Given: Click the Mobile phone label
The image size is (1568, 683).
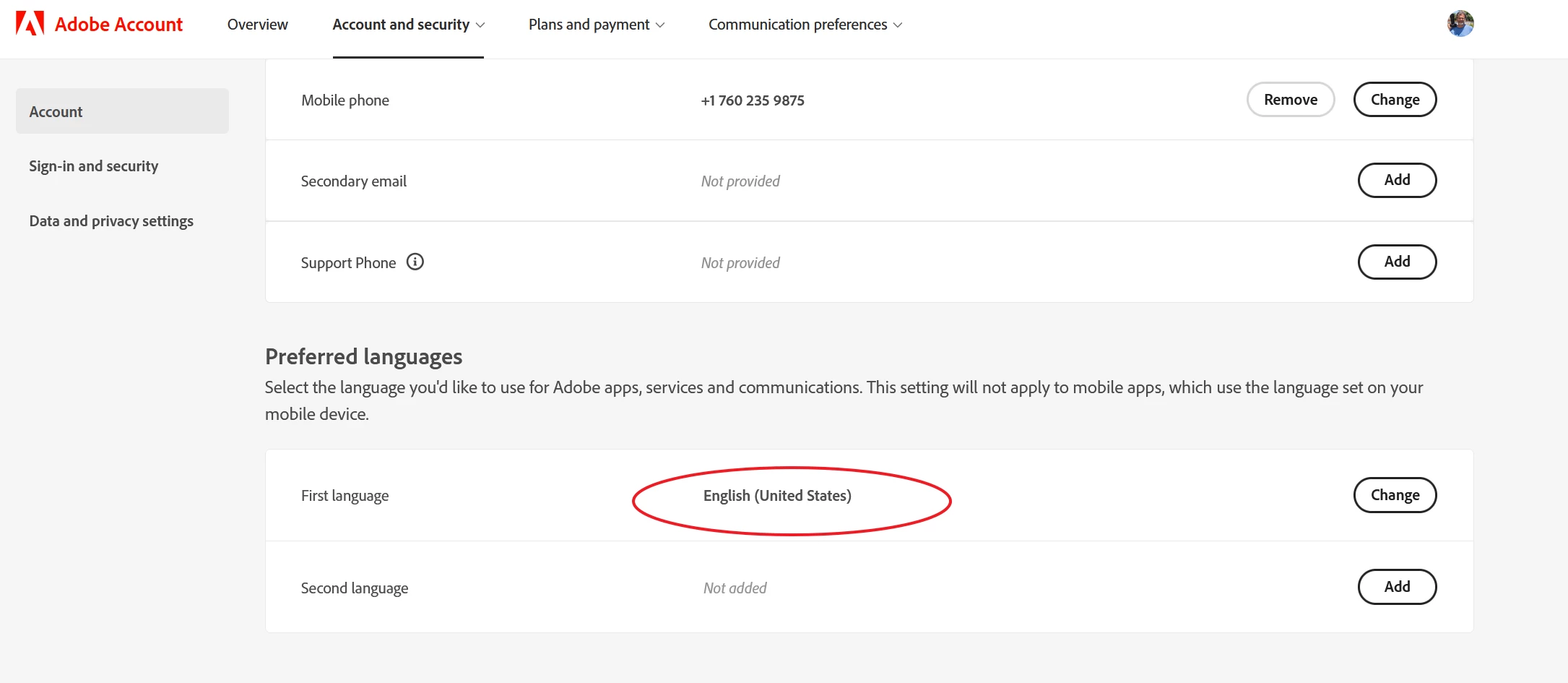Looking at the screenshot, I should coord(345,100).
